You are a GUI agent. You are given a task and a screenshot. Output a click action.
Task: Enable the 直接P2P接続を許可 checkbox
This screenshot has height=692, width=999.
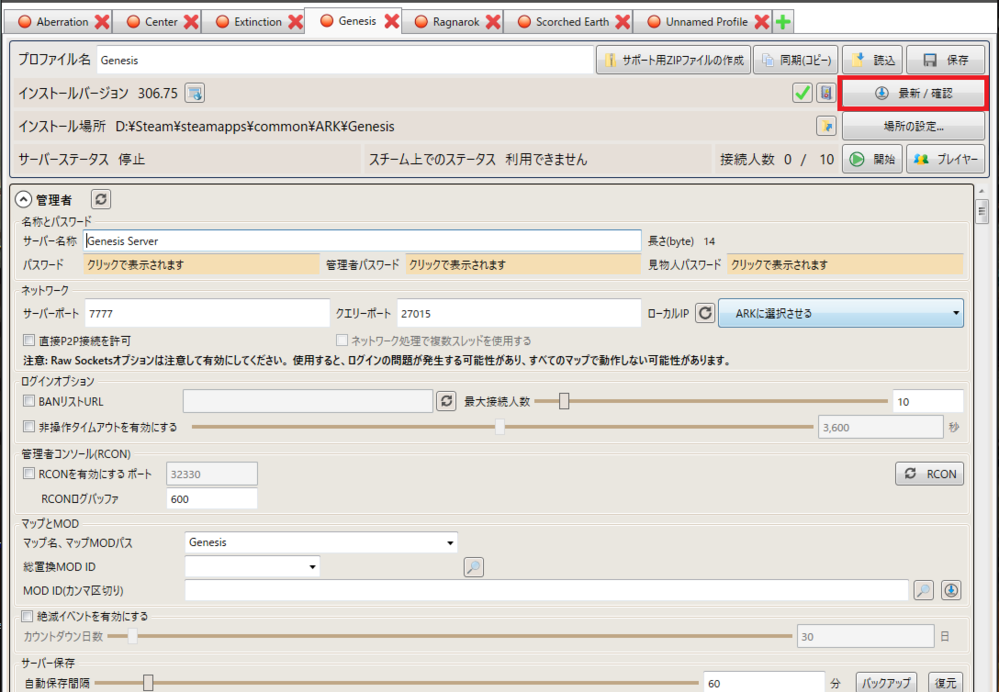point(29,341)
